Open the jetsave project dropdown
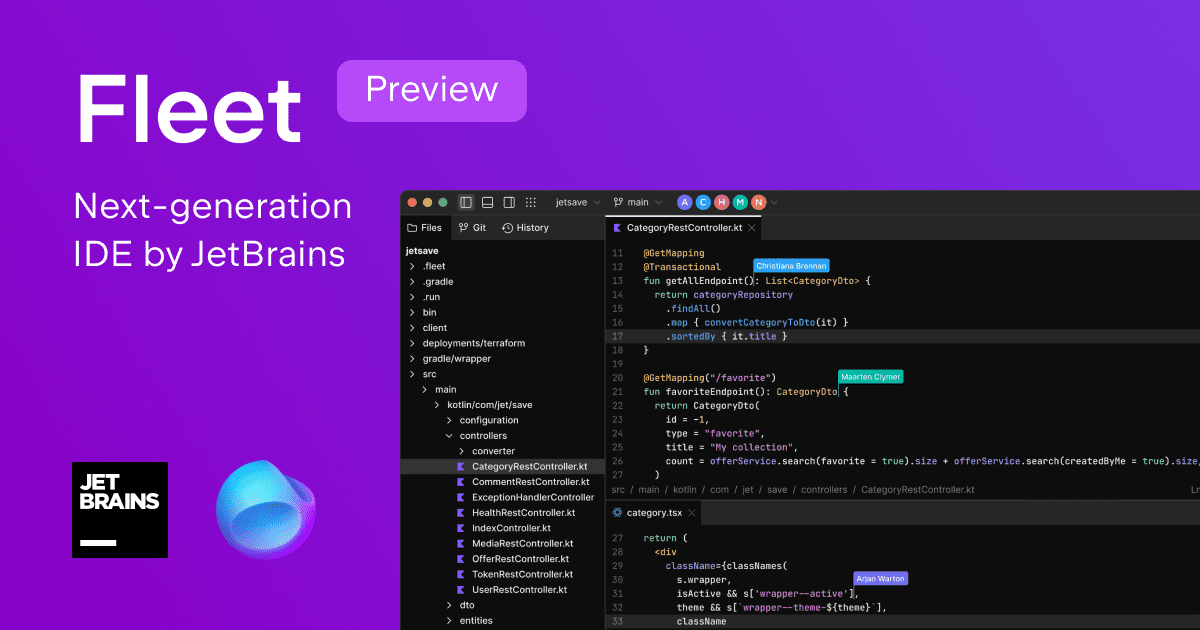1200x630 pixels. 578,202
